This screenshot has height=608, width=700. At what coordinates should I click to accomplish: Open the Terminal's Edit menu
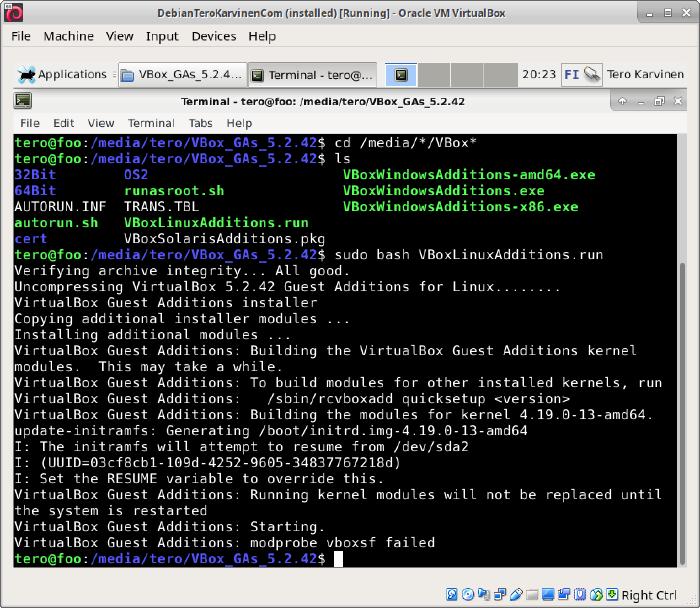tap(64, 123)
